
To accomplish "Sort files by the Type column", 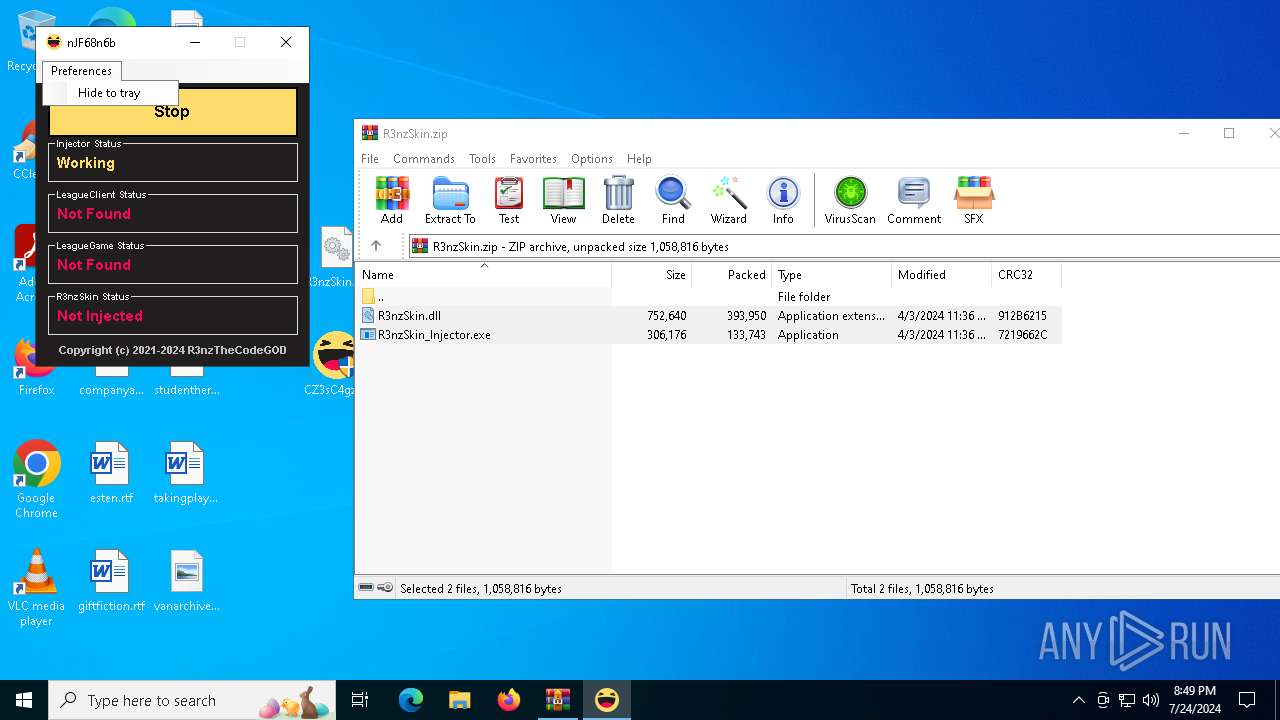I will pos(832,275).
